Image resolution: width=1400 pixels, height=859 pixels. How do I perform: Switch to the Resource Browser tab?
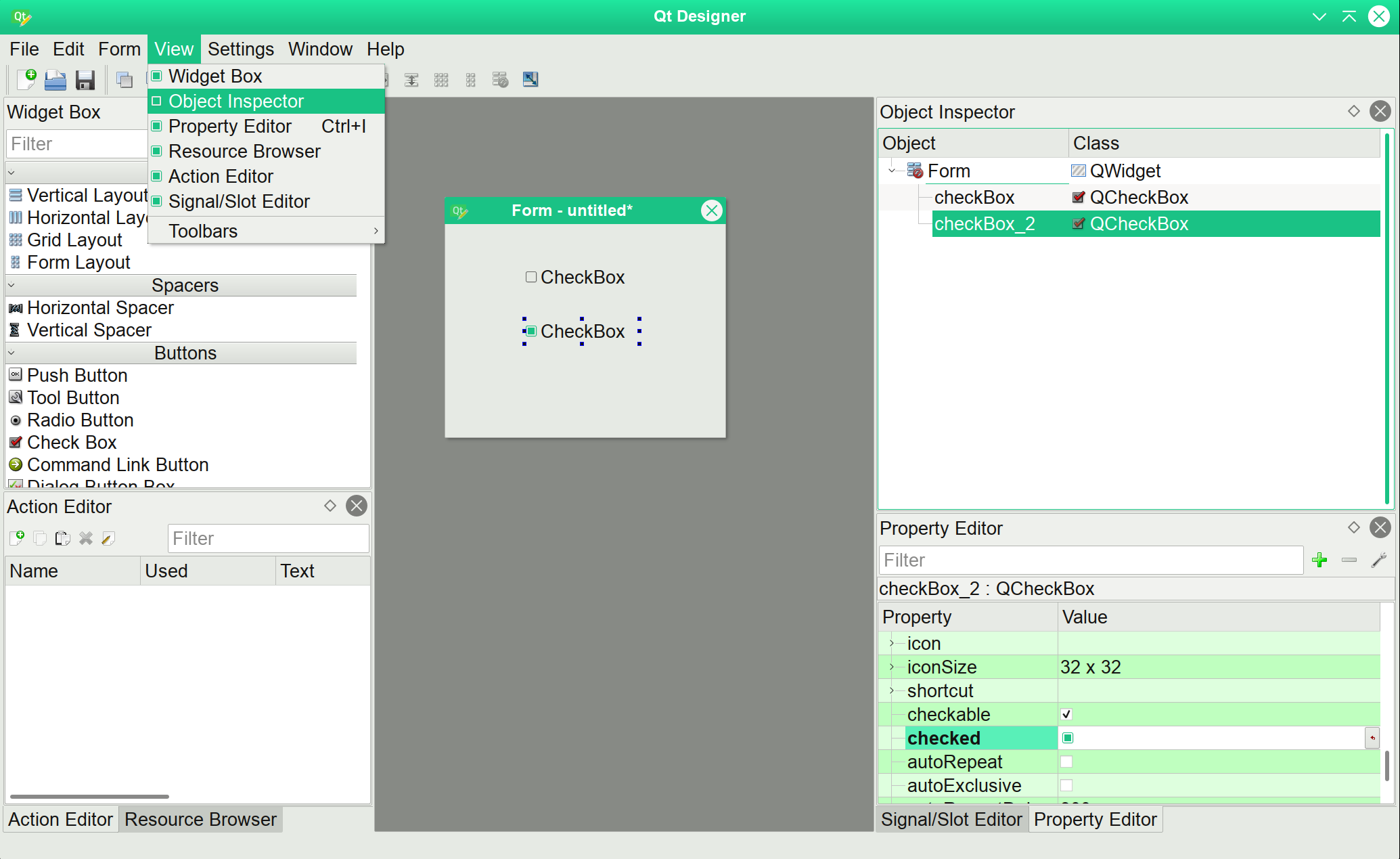(200, 819)
